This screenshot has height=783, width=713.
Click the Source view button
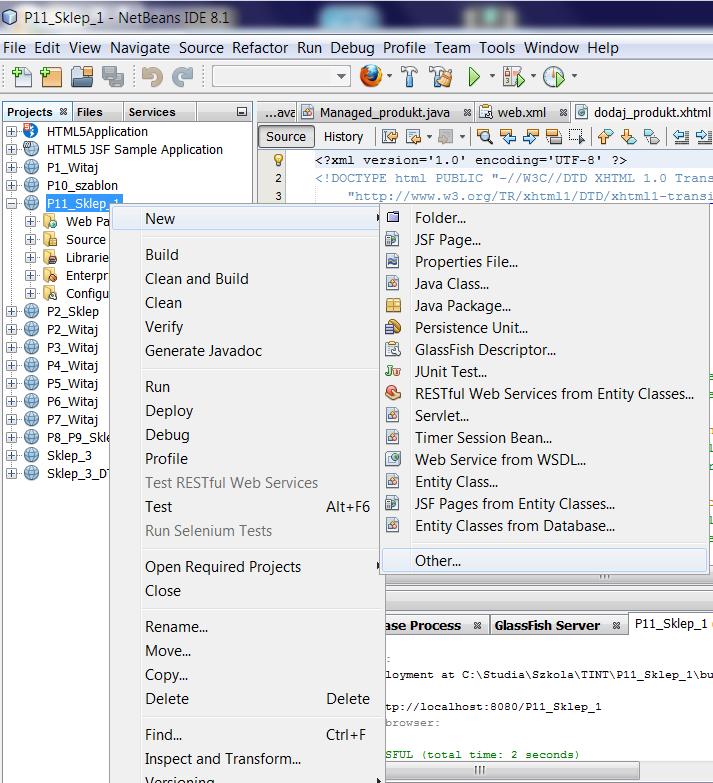286,136
